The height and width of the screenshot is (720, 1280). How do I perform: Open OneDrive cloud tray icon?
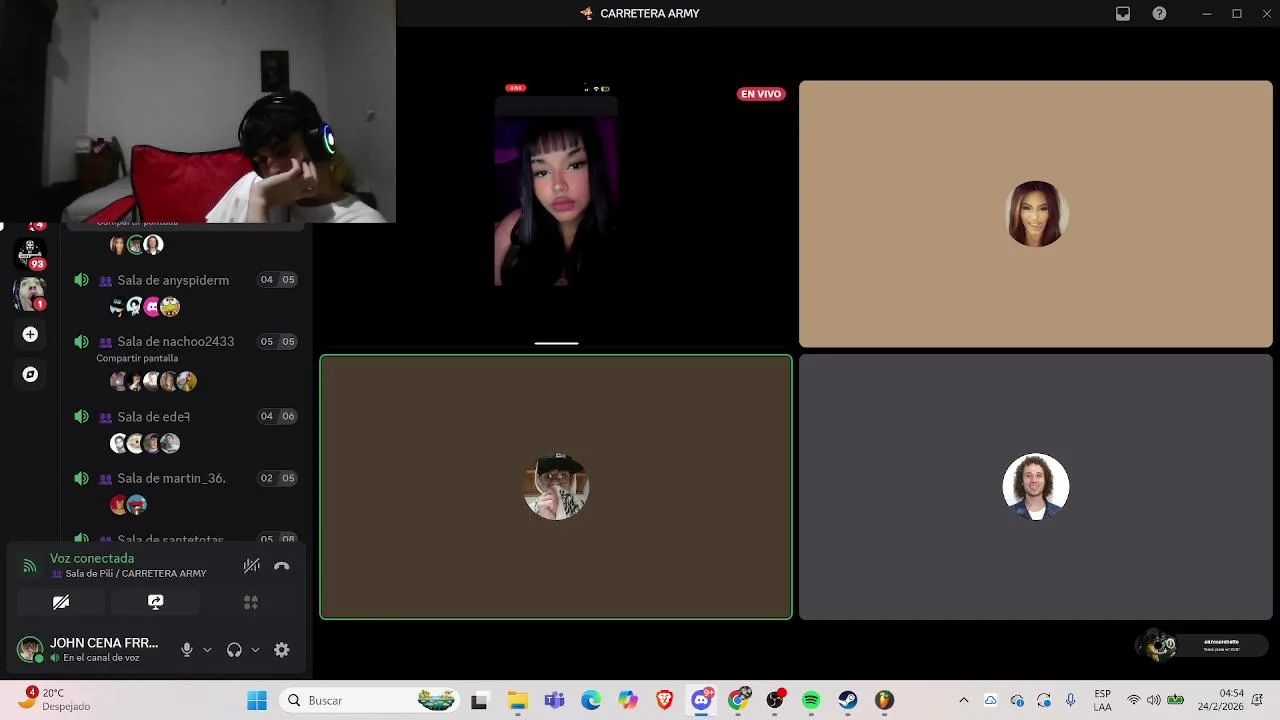(x=990, y=701)
